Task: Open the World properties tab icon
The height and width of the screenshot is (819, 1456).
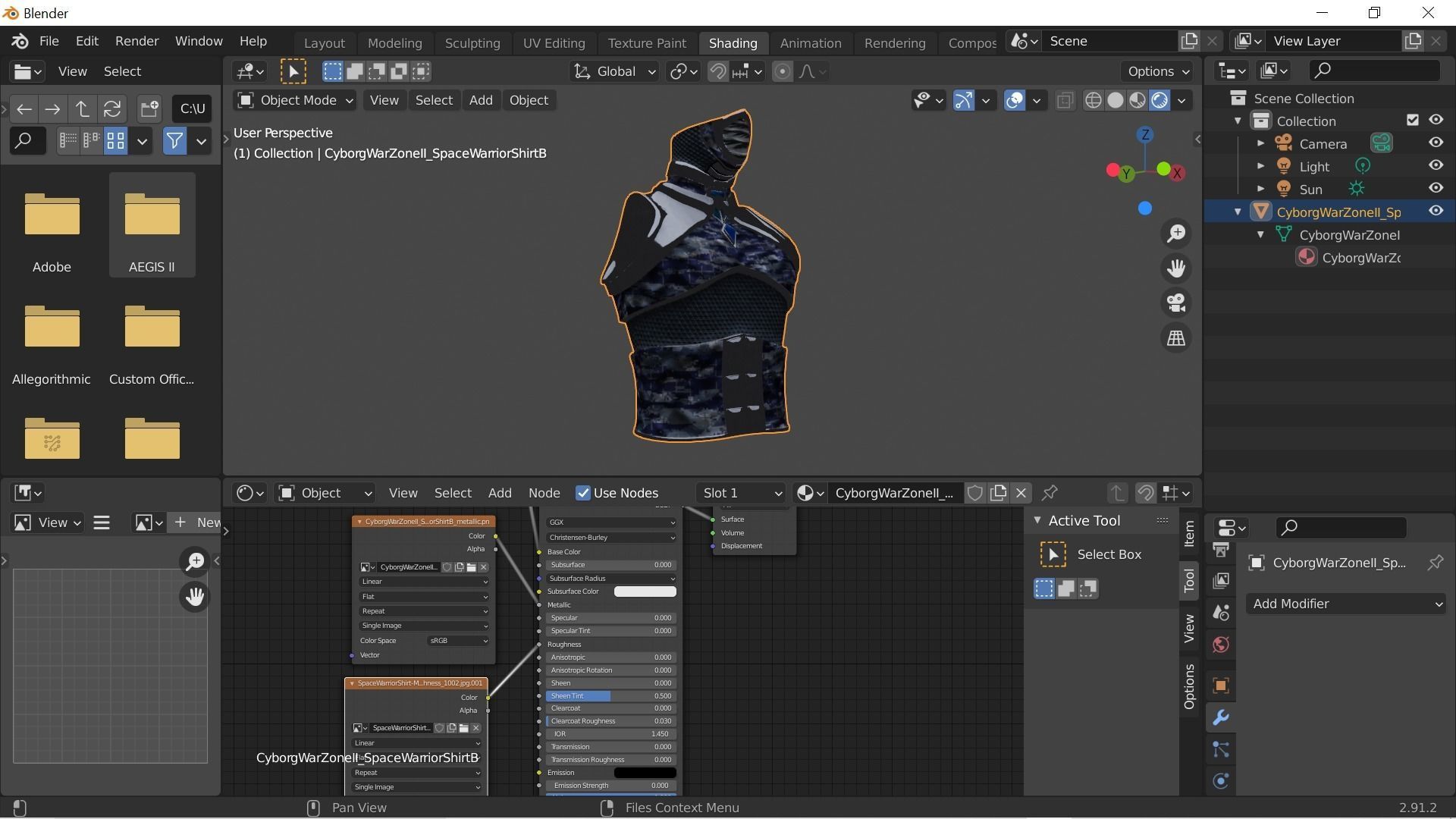Action: 1220,645
